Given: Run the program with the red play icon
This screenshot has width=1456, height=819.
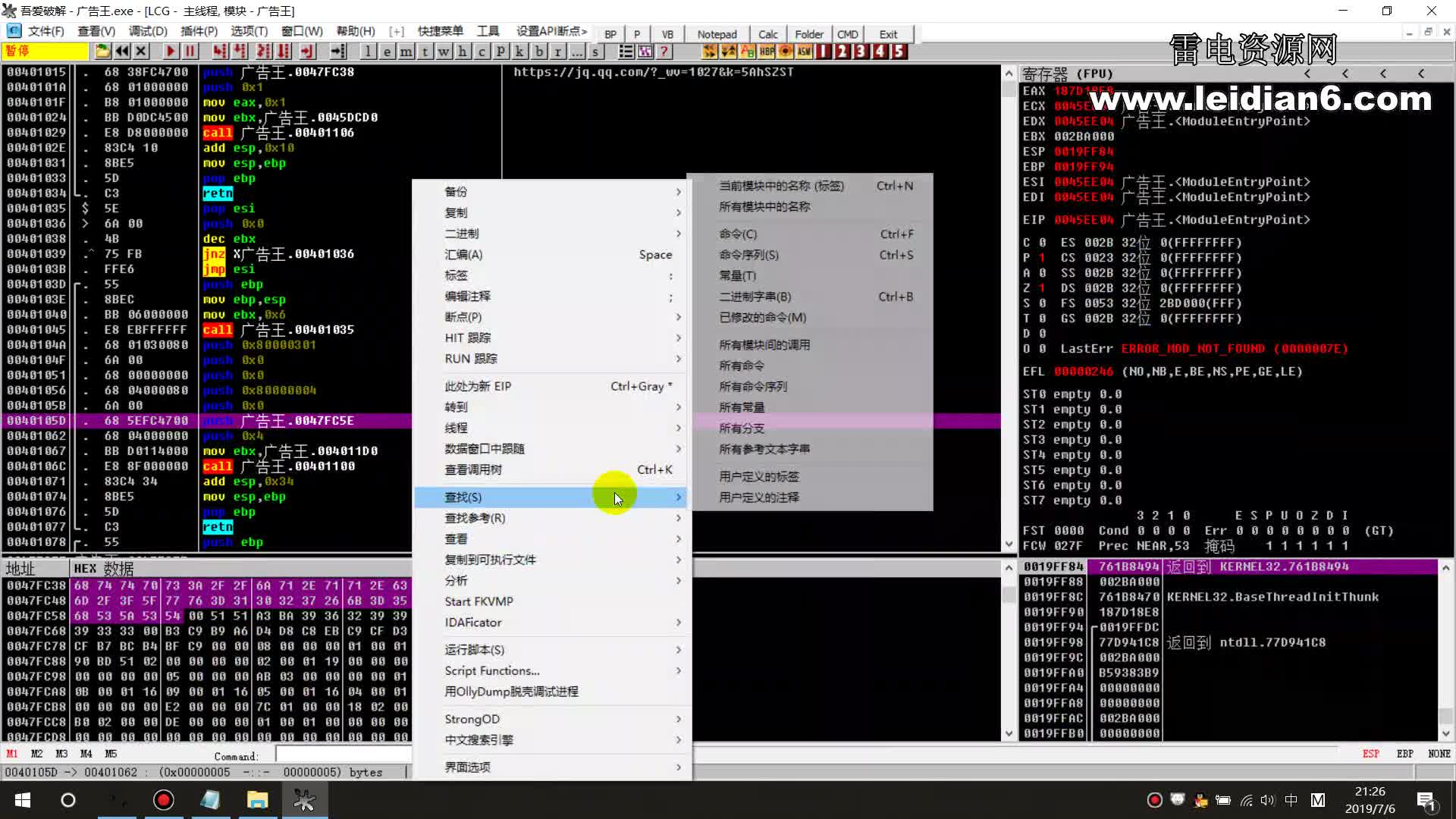Looking at the screenshot, I should click(171, 51).
